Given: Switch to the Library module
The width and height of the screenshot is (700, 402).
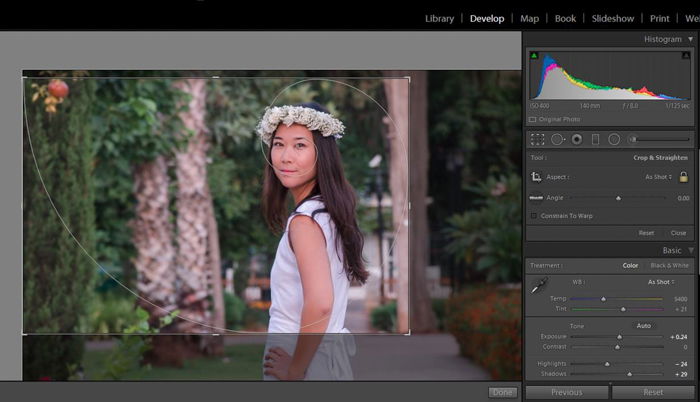Looking at the screenshot, I should coord(439,18).
